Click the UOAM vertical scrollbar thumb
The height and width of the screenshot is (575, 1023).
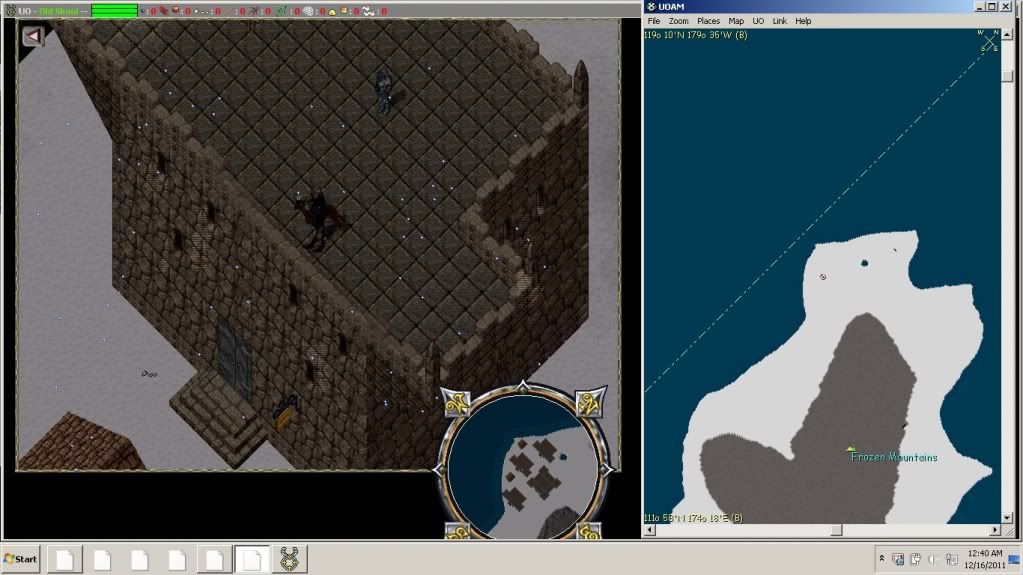click(x=1007, y=76)
